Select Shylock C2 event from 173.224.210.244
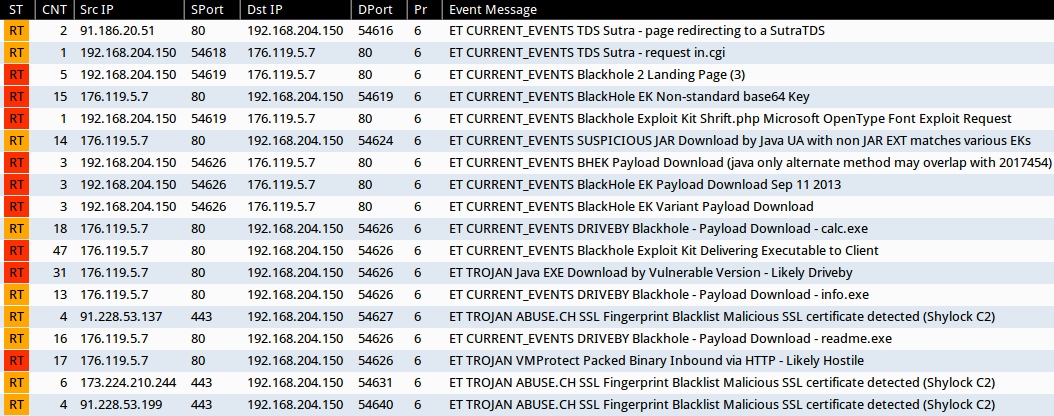 [x=722, y=382]
